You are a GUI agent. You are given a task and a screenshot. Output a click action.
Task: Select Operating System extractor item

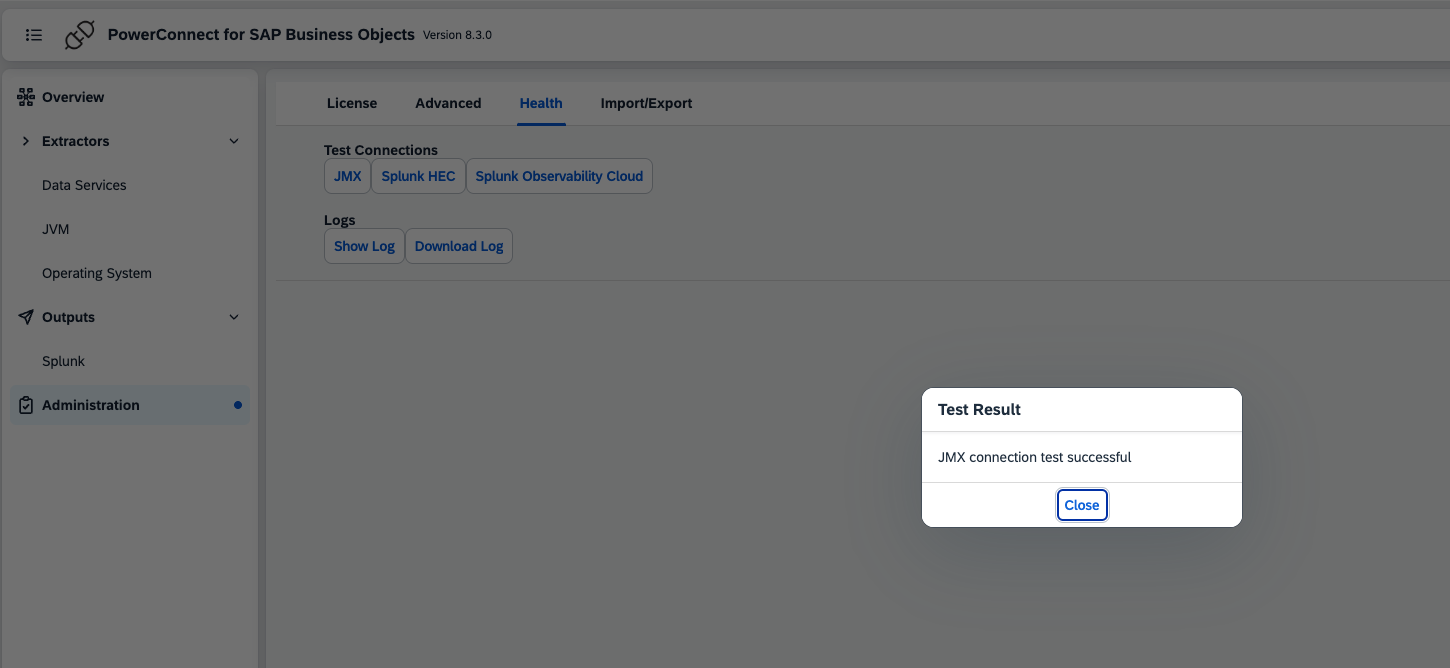click(x=97, y=273)
